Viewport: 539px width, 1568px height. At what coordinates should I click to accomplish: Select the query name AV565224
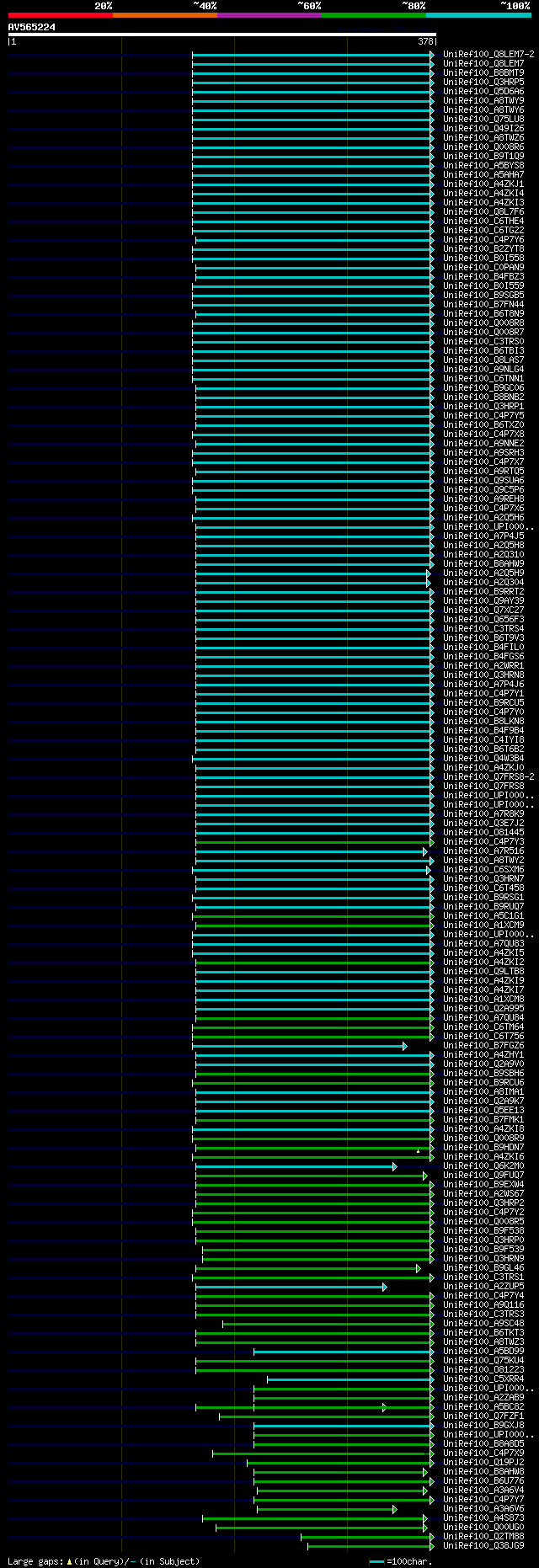[32, 27]
